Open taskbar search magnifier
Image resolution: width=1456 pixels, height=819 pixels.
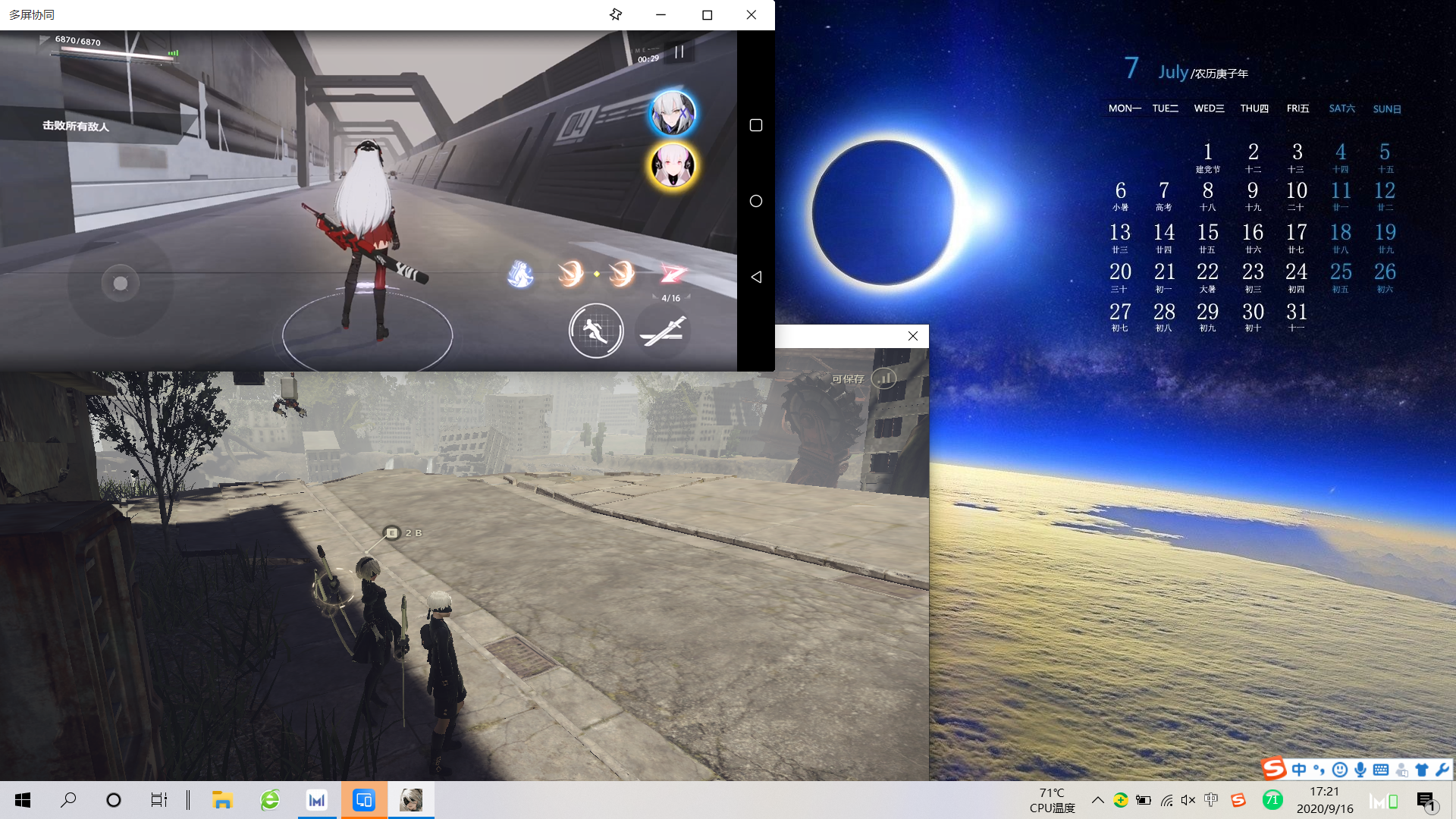point(68,800)
